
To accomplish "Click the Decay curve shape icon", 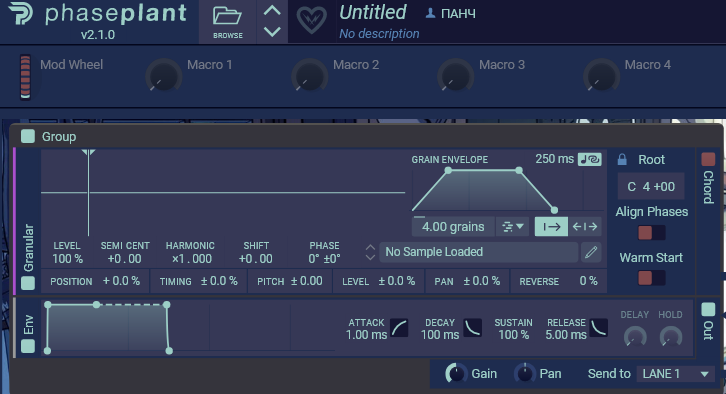I will tap(472, 328).
